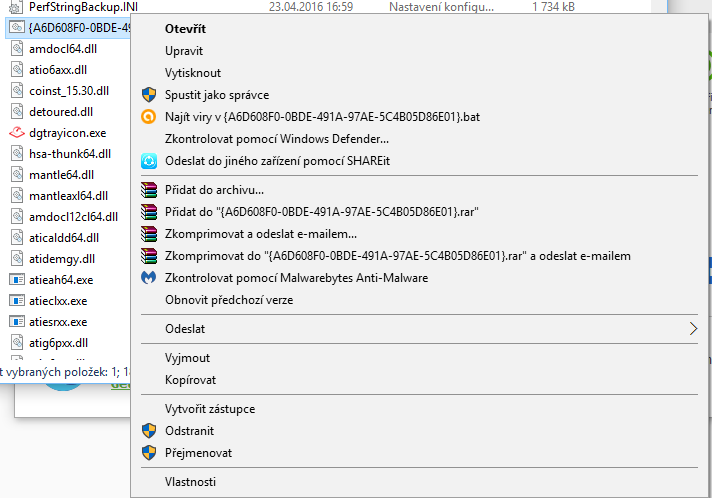Scan with Windows Defender menu entry
712x498 pixels.
[x=277, y=139]
